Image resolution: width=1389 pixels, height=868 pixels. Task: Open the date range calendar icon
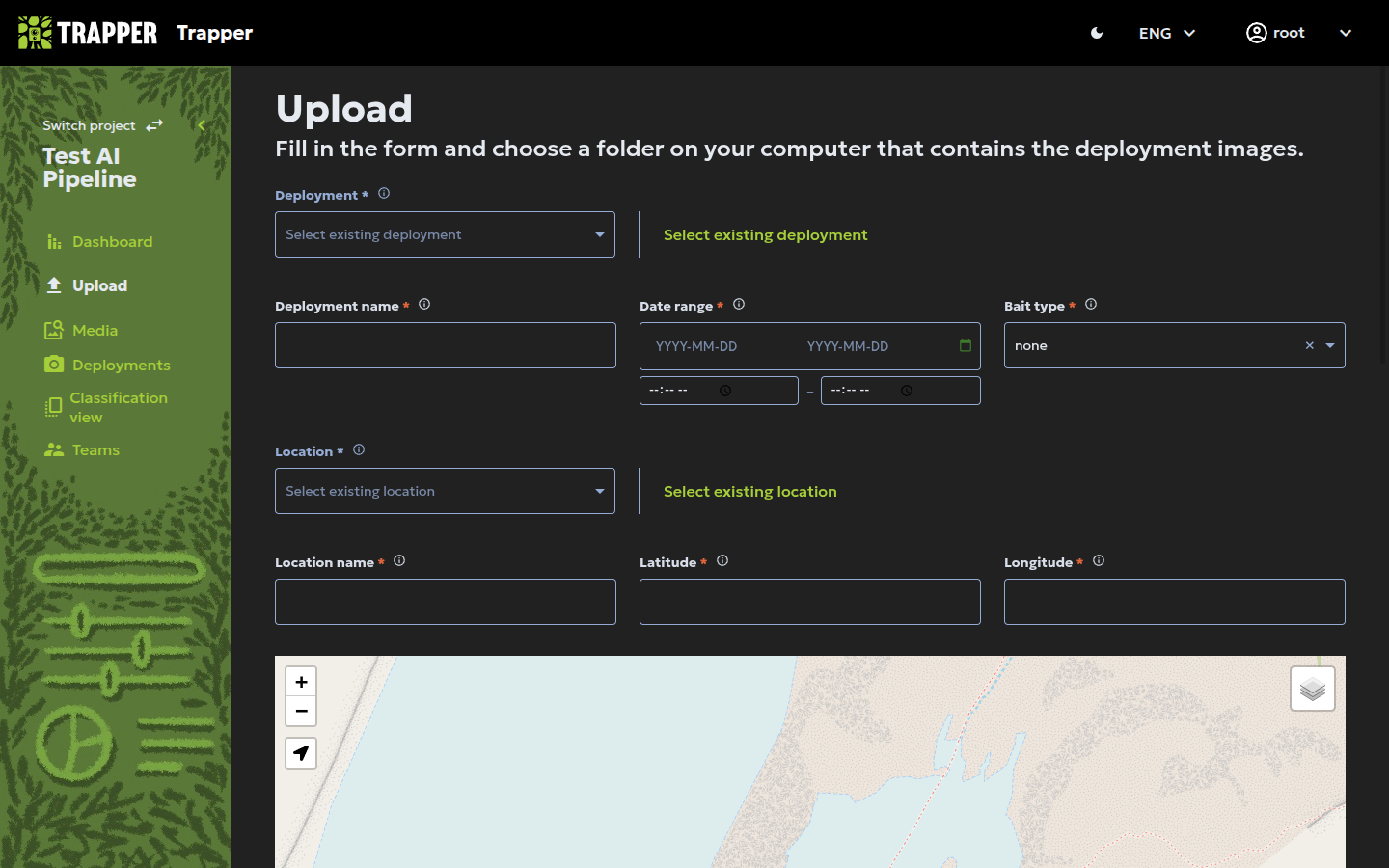click(x=966, y=345)
